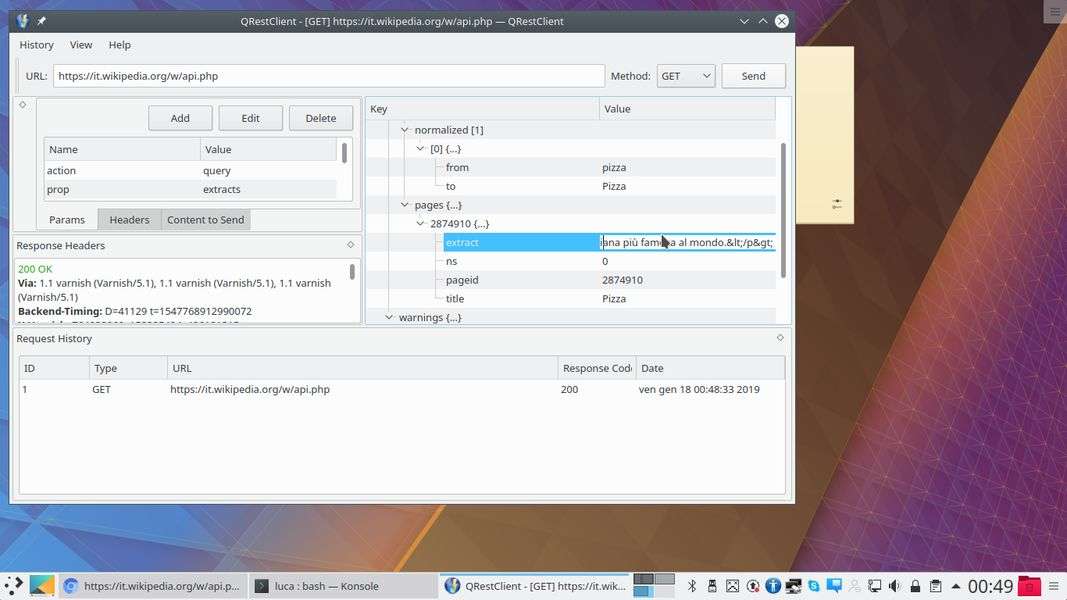
Task: Expand the warnings node in response tree
Action: (390, 318)
